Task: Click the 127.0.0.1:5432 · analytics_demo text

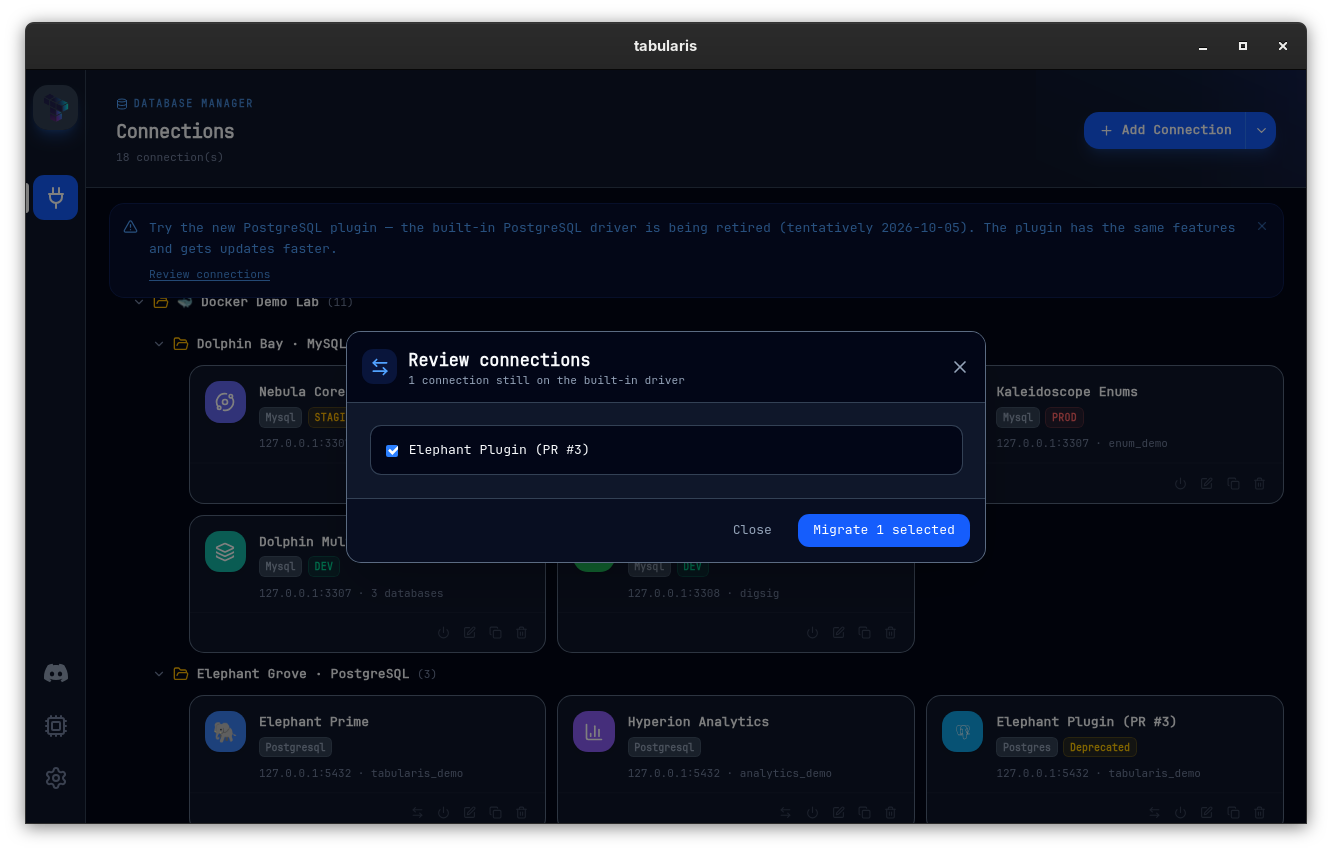Action: pos(730,773)
